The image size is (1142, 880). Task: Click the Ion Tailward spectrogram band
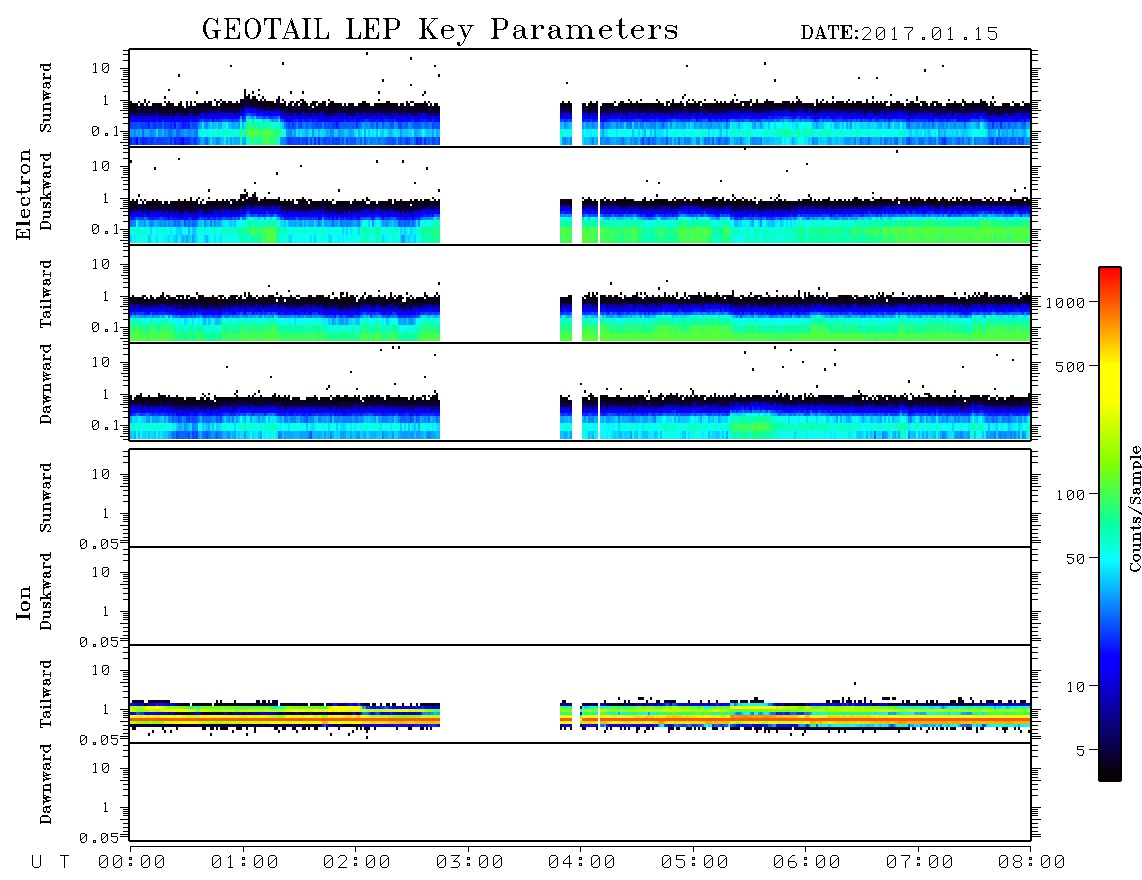580,715
